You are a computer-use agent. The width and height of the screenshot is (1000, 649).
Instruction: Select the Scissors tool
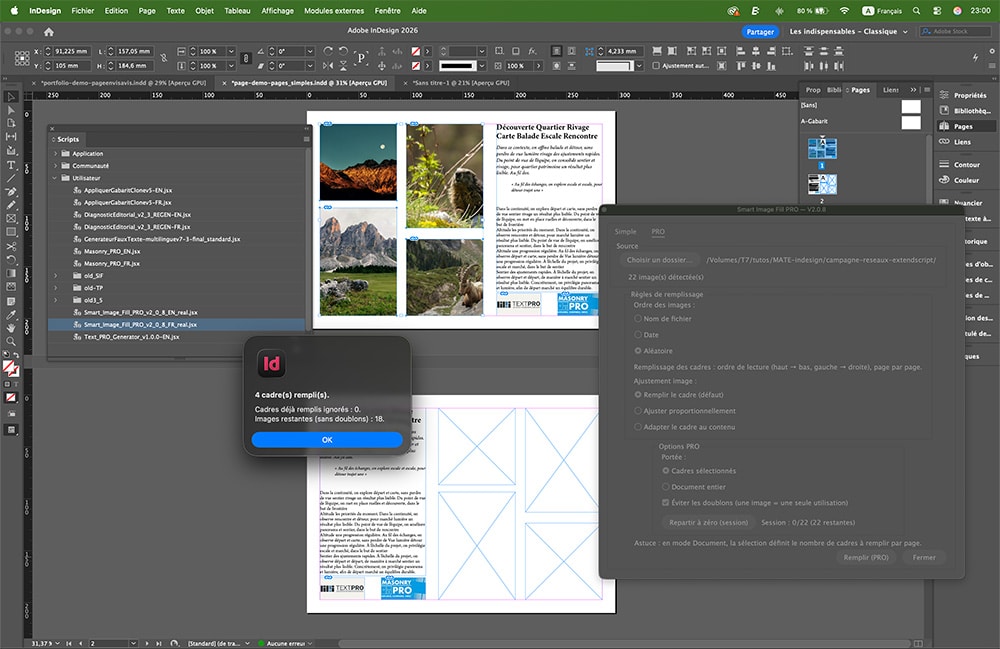coord(11,245)
